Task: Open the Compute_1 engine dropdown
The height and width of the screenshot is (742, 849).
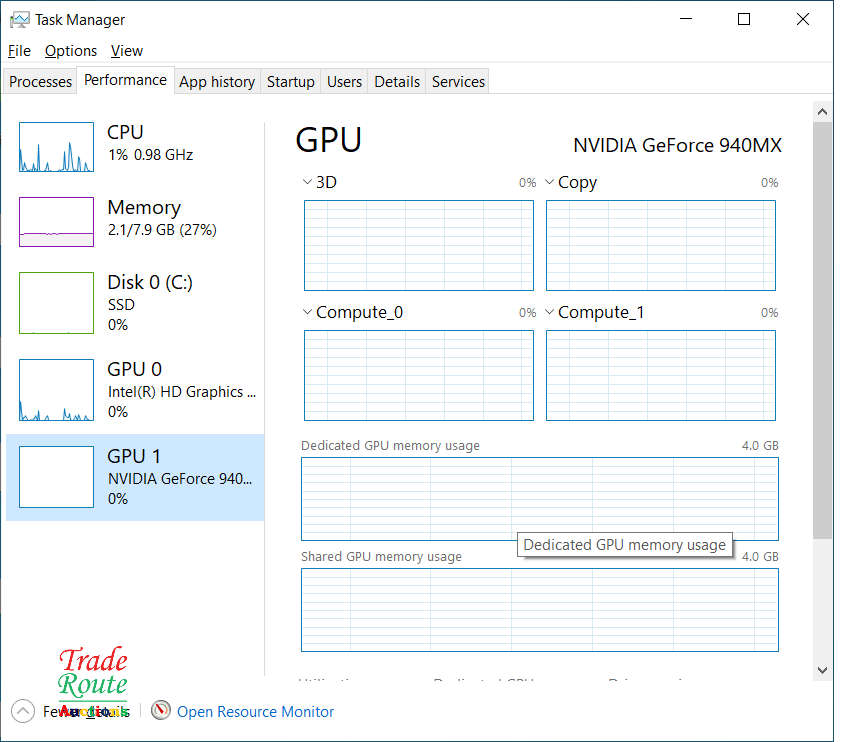Action: click(549, 312)
